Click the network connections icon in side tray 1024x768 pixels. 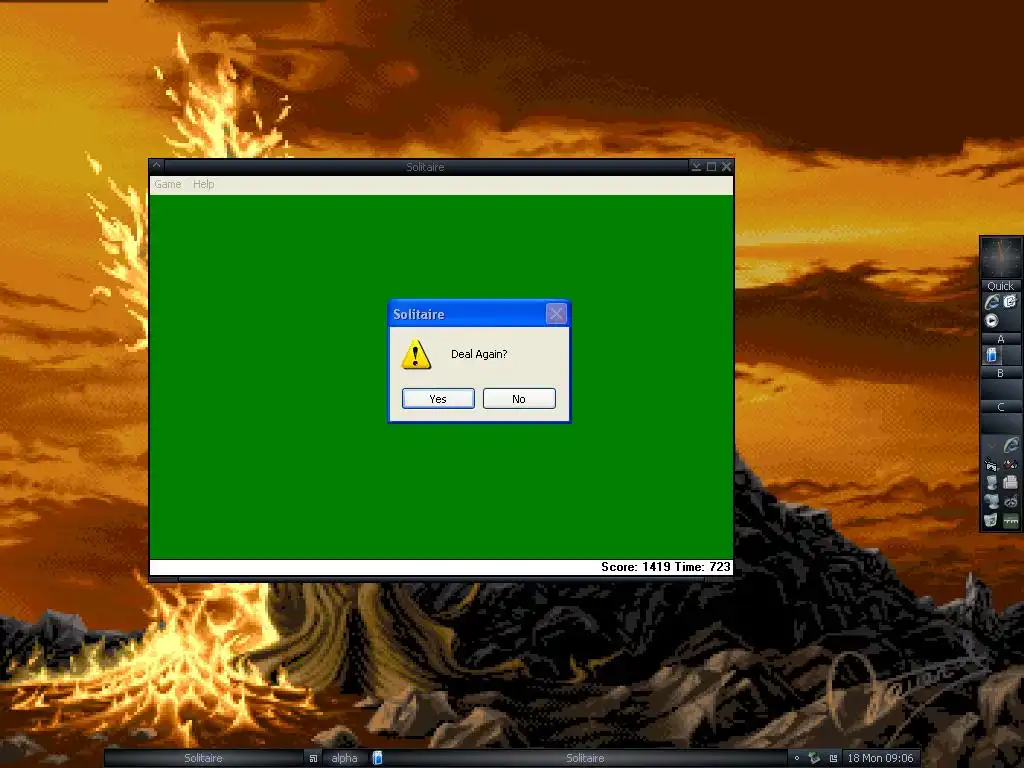pos(991,465)
